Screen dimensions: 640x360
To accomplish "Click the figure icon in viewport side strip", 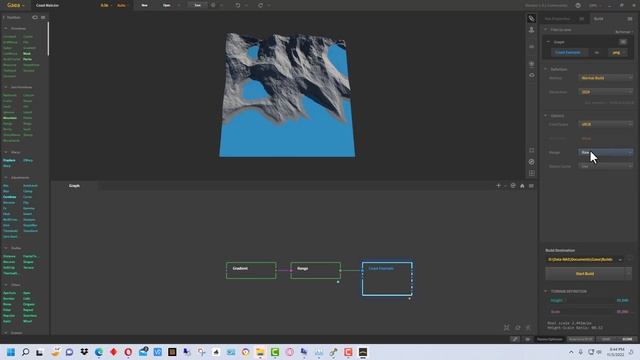I will (x=531, y=30).
